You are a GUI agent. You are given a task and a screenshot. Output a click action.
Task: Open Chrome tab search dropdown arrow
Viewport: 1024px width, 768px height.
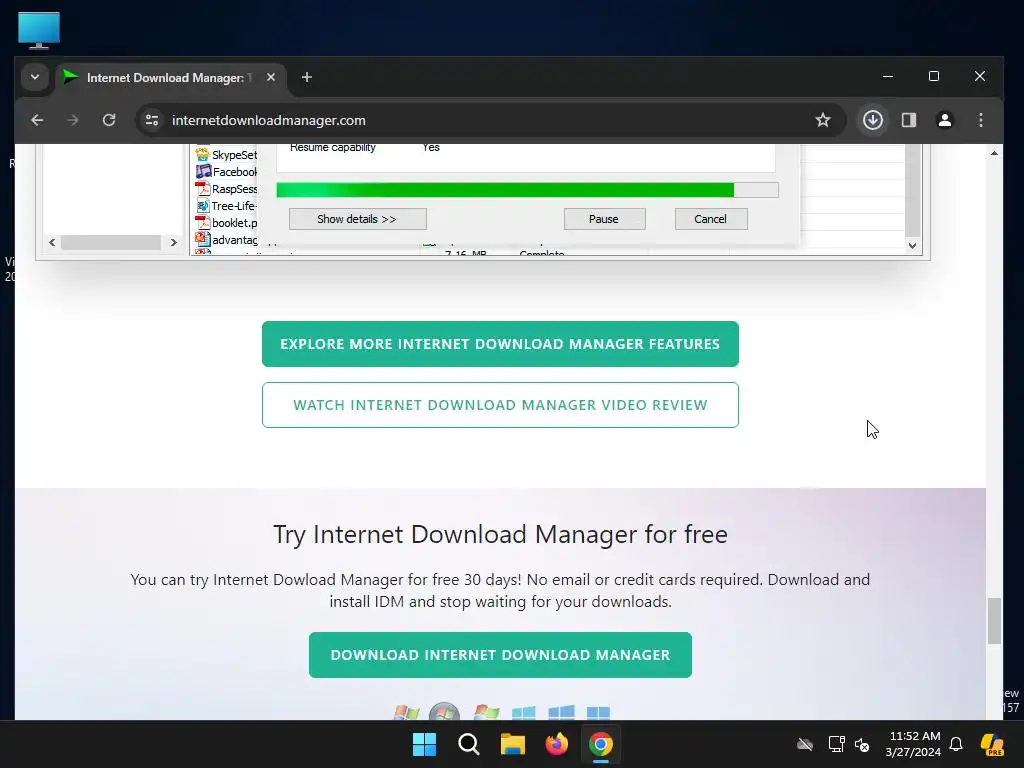35,77
